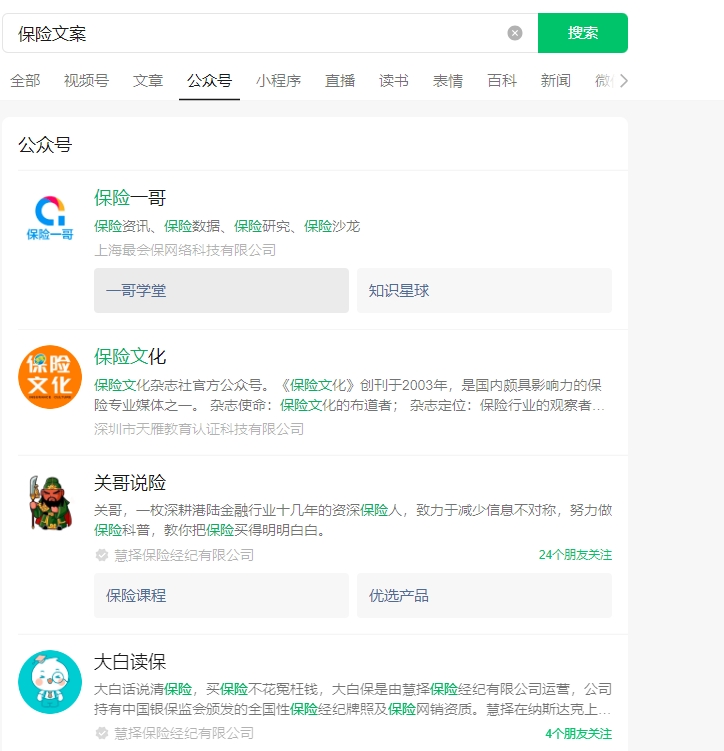Open the 保险文化 orange avatar
This screenshot has height=751, width=724.
point(50,377)
